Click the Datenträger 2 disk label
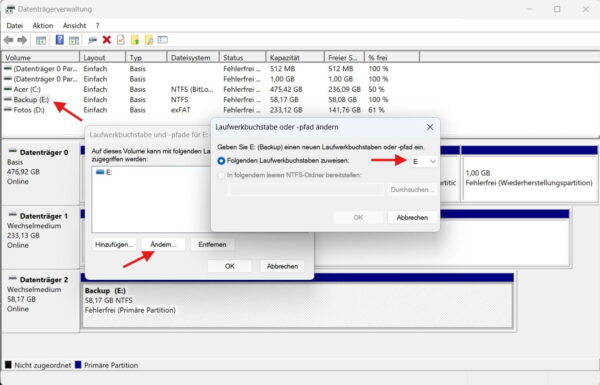600x385 pixels. (x=44, y=280)
